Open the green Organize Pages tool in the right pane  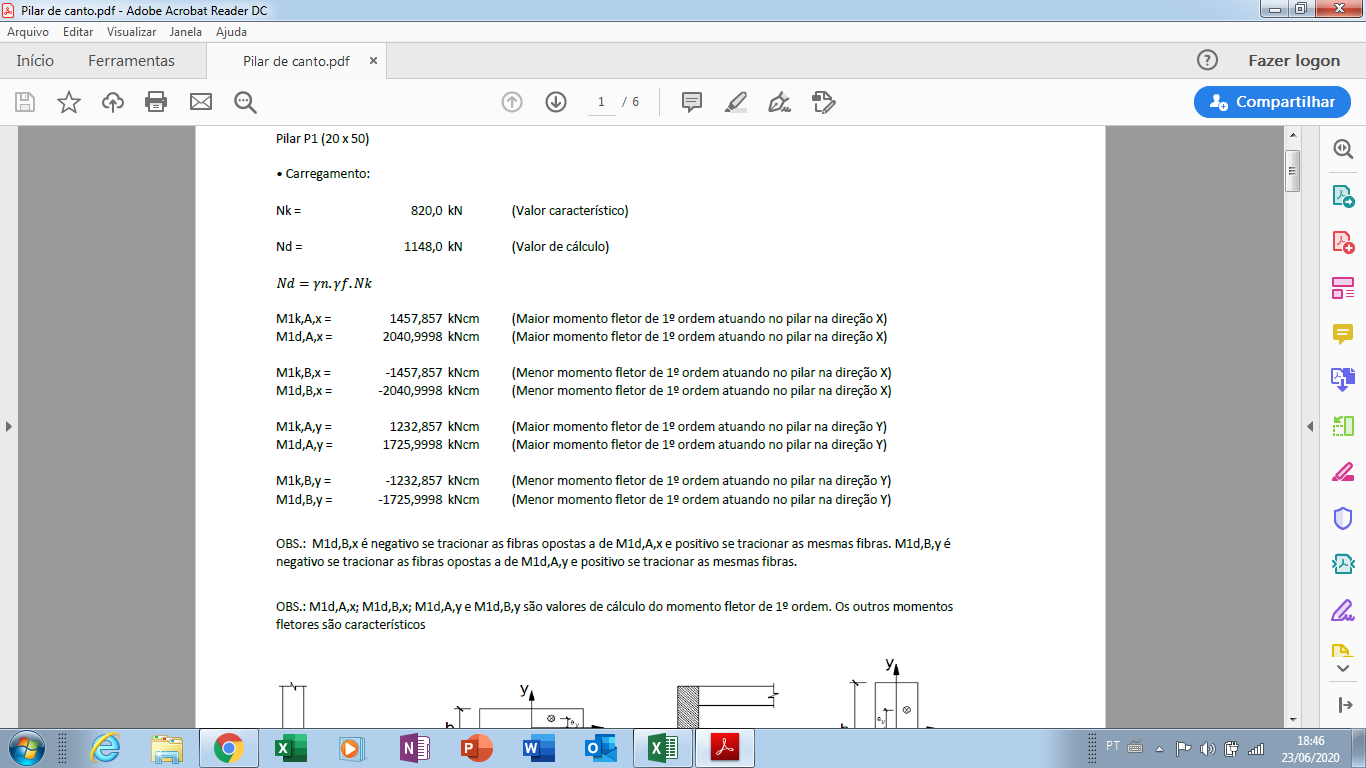pos(1343,426)
